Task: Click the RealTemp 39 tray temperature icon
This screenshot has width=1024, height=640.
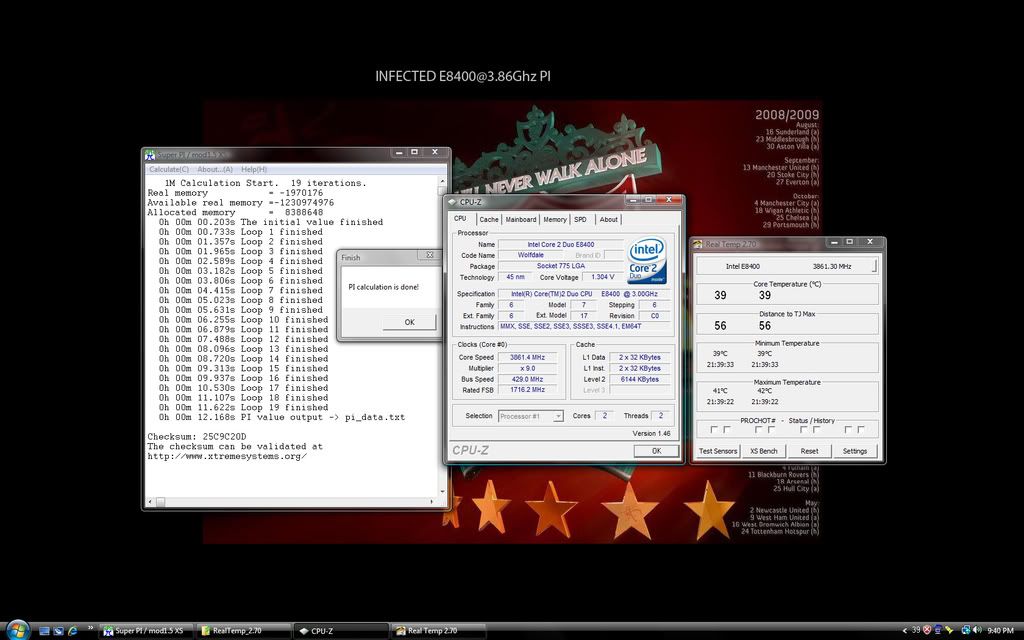Action: pyautogui.click(x=916, y=630)
